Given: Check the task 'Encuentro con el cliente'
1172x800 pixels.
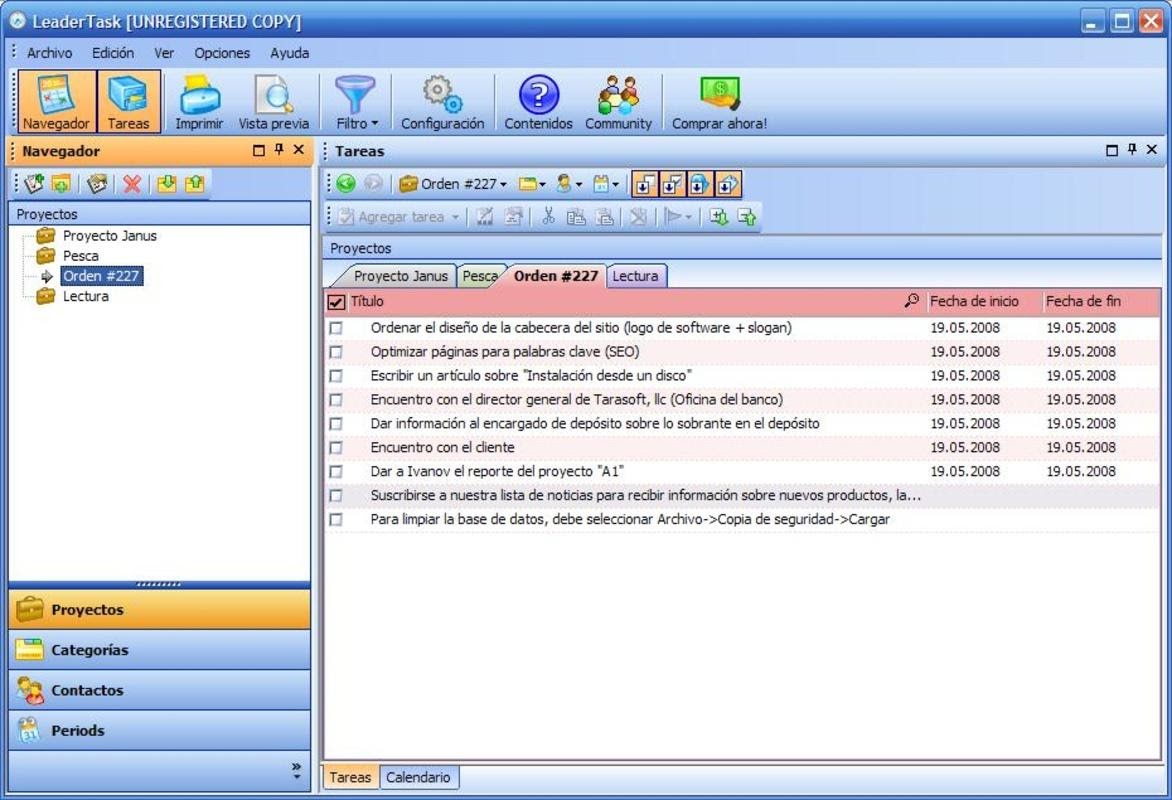Looking at the screenshot, I should (x=336, y=447).
